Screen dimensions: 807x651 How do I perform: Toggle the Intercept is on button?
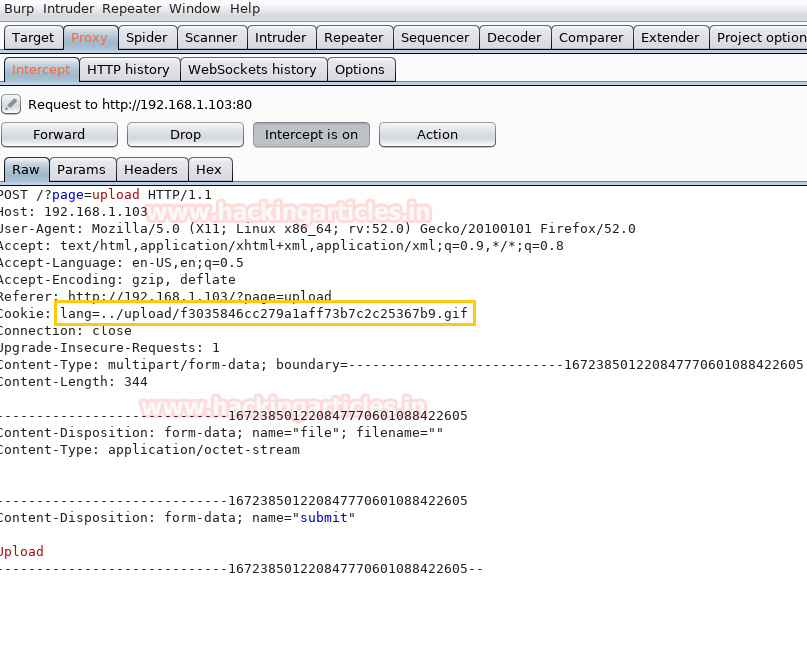(x=311, y=135)
